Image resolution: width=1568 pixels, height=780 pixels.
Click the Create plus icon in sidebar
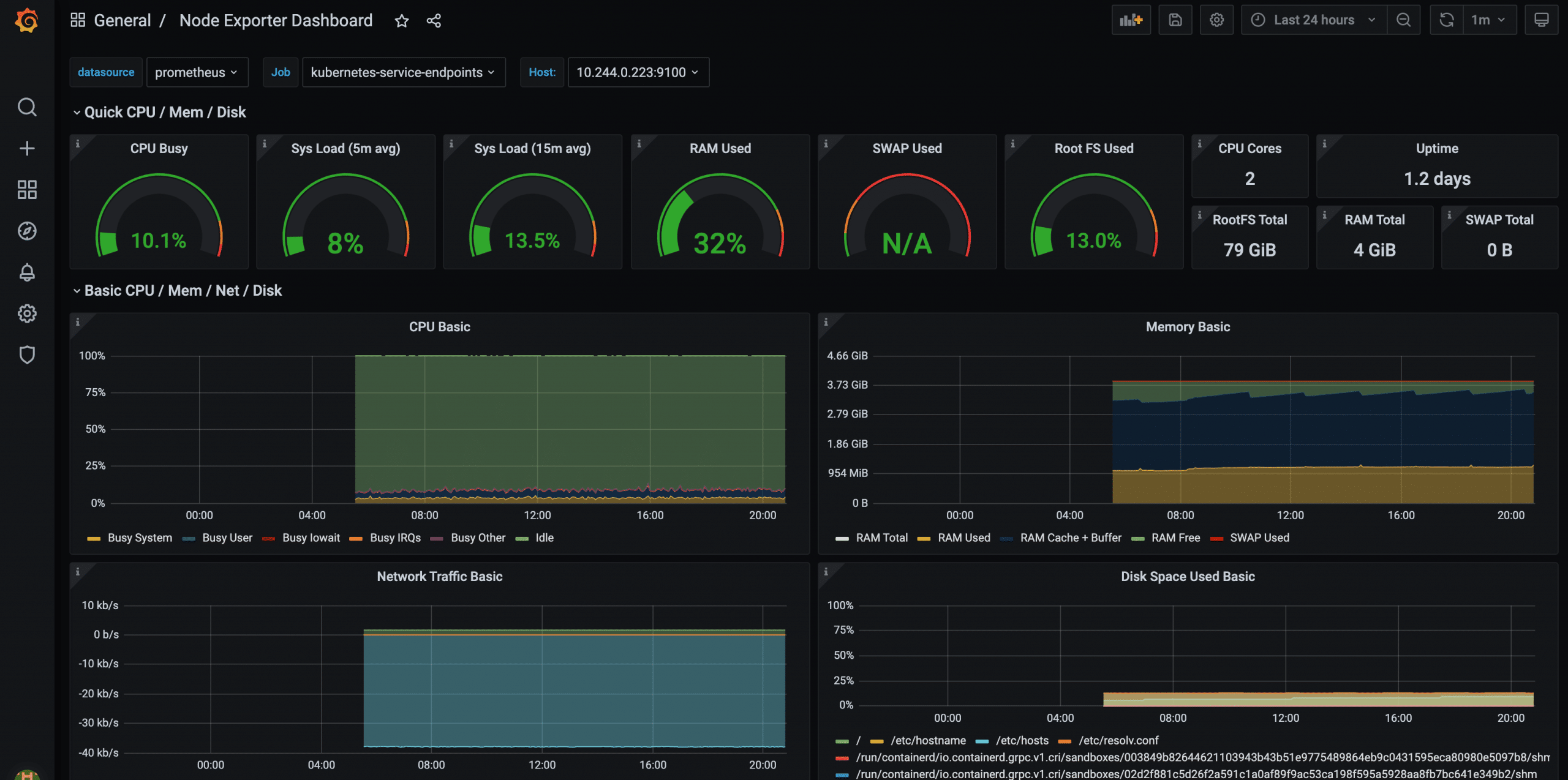(27, 148)
